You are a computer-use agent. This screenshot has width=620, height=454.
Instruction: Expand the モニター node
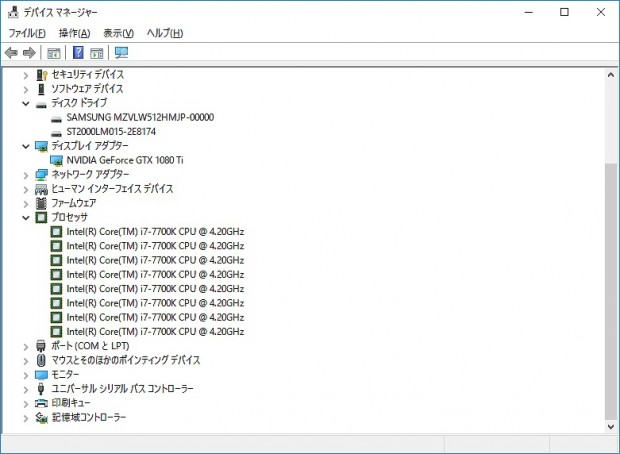click(x=26, y=375)
